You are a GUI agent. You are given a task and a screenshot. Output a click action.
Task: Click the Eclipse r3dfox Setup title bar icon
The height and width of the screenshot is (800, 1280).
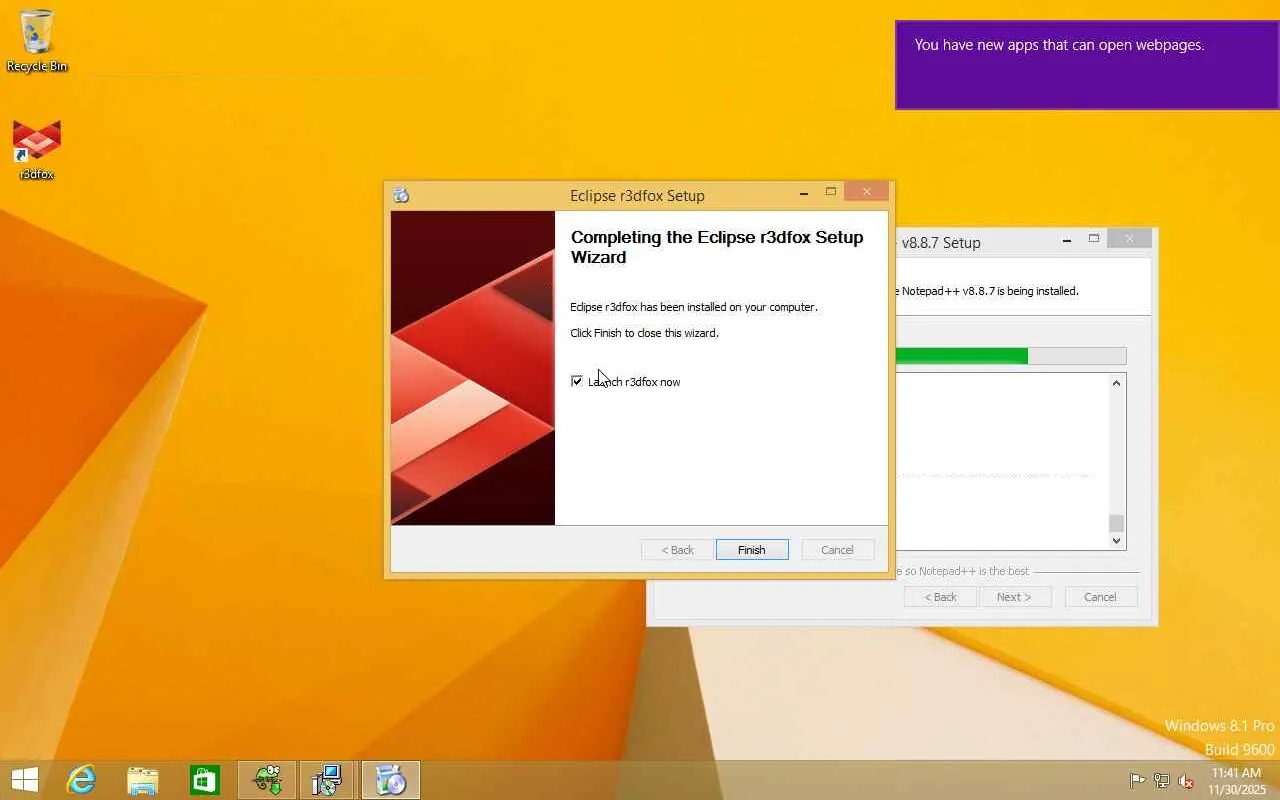tap(401, 195)
